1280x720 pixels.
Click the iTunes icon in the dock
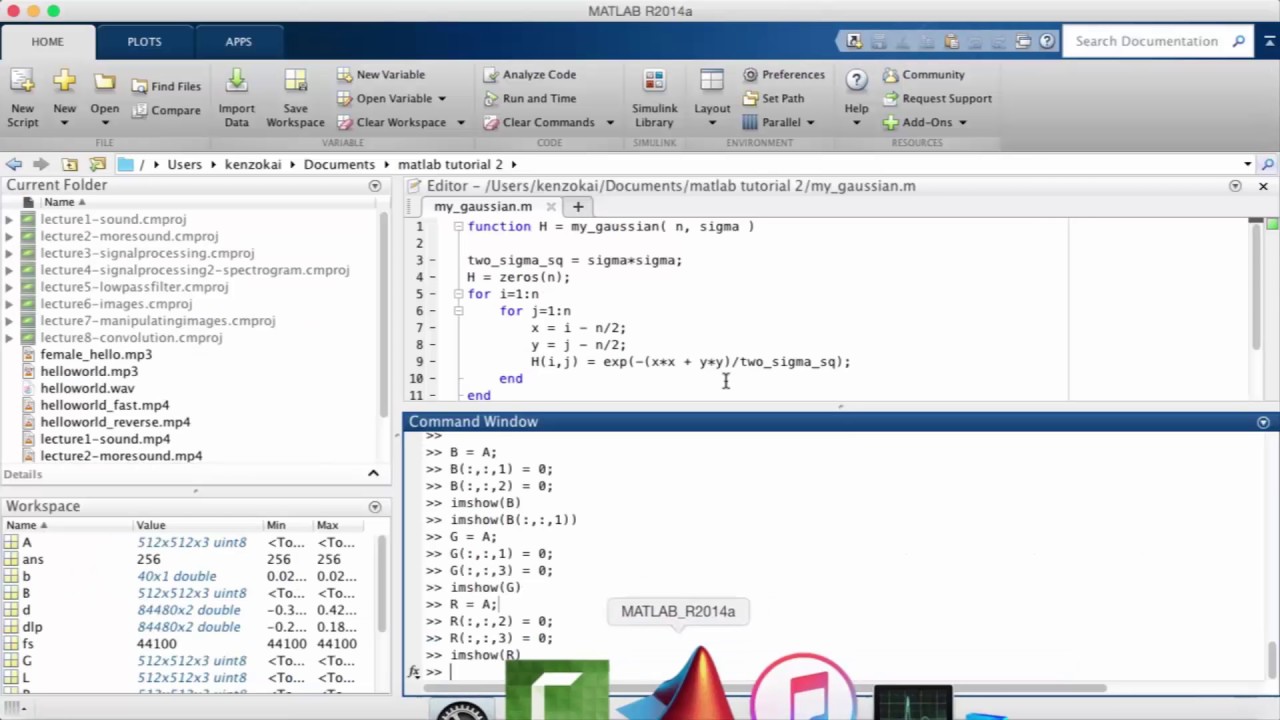tap(805, 688)
